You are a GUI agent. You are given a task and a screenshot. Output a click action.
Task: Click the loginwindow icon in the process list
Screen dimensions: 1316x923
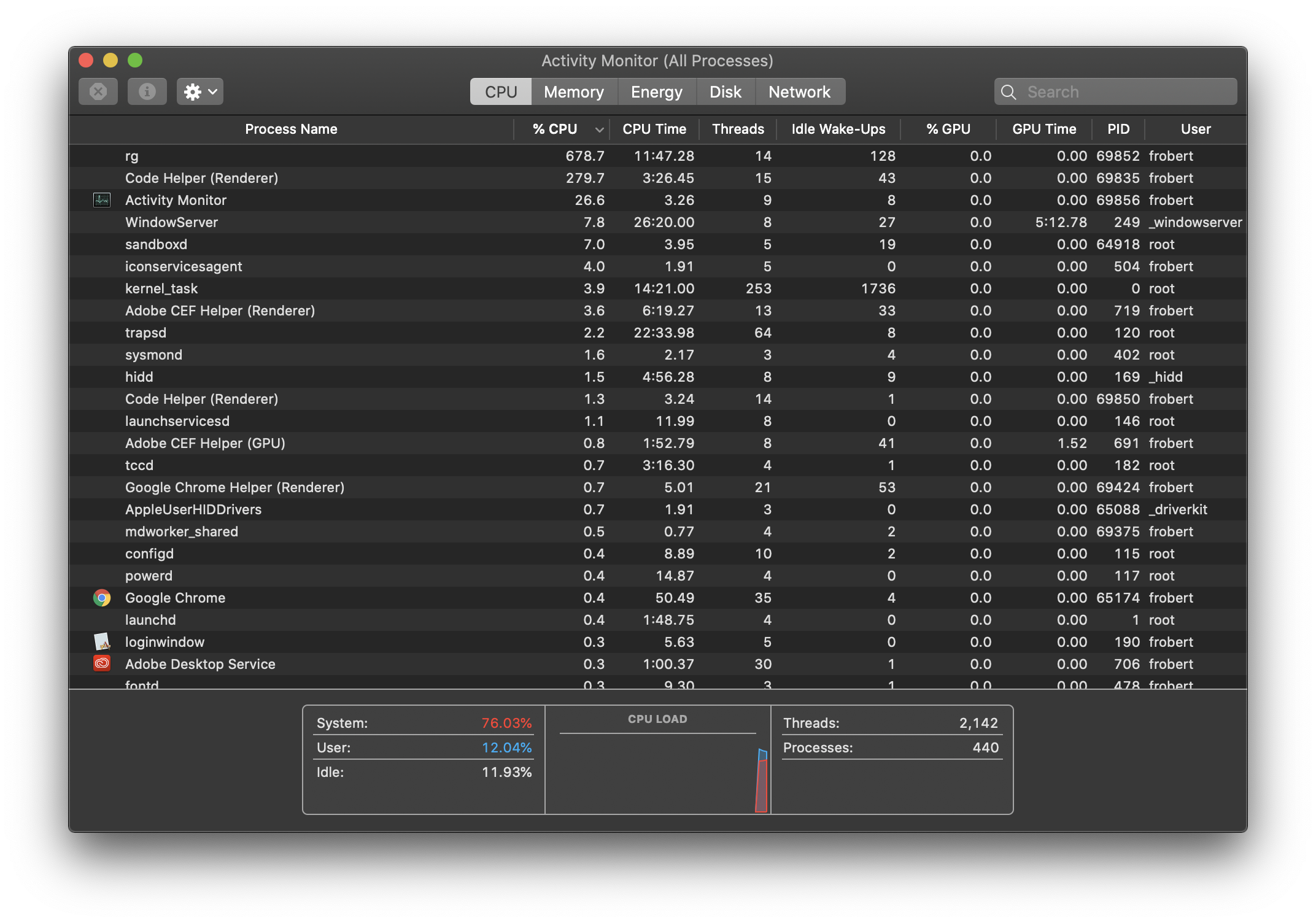click(101, 641)
